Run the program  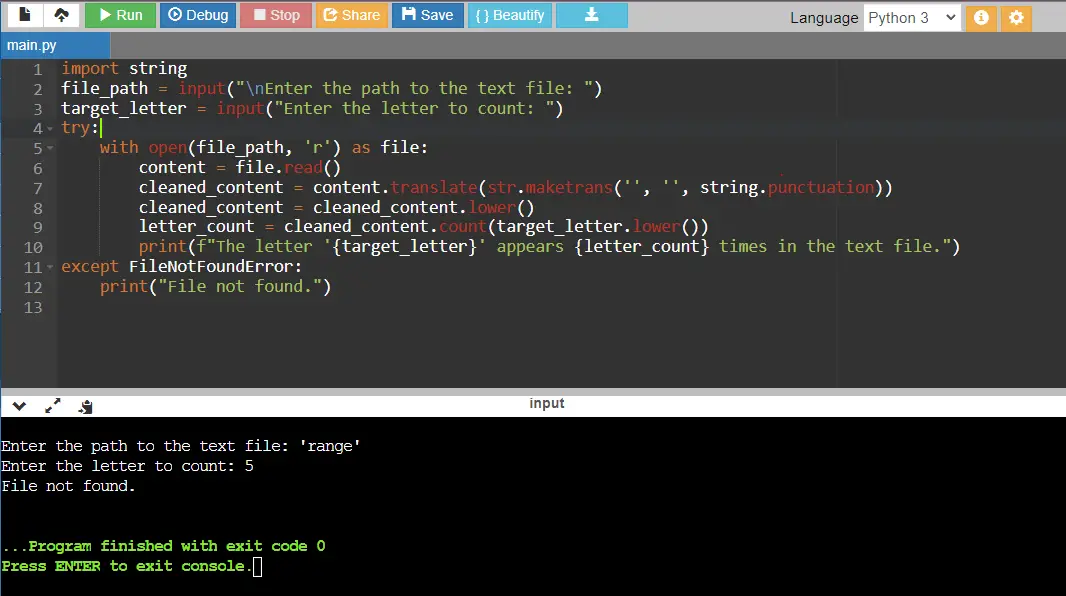[x=120, y=15]
